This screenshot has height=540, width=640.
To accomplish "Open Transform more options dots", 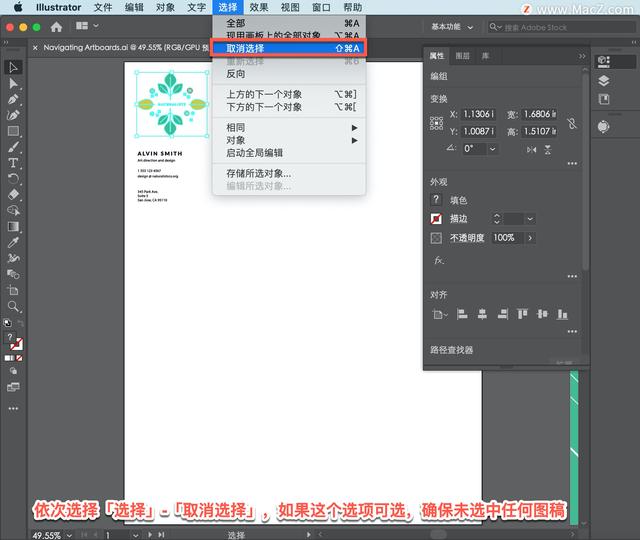I will click(572, 163).
